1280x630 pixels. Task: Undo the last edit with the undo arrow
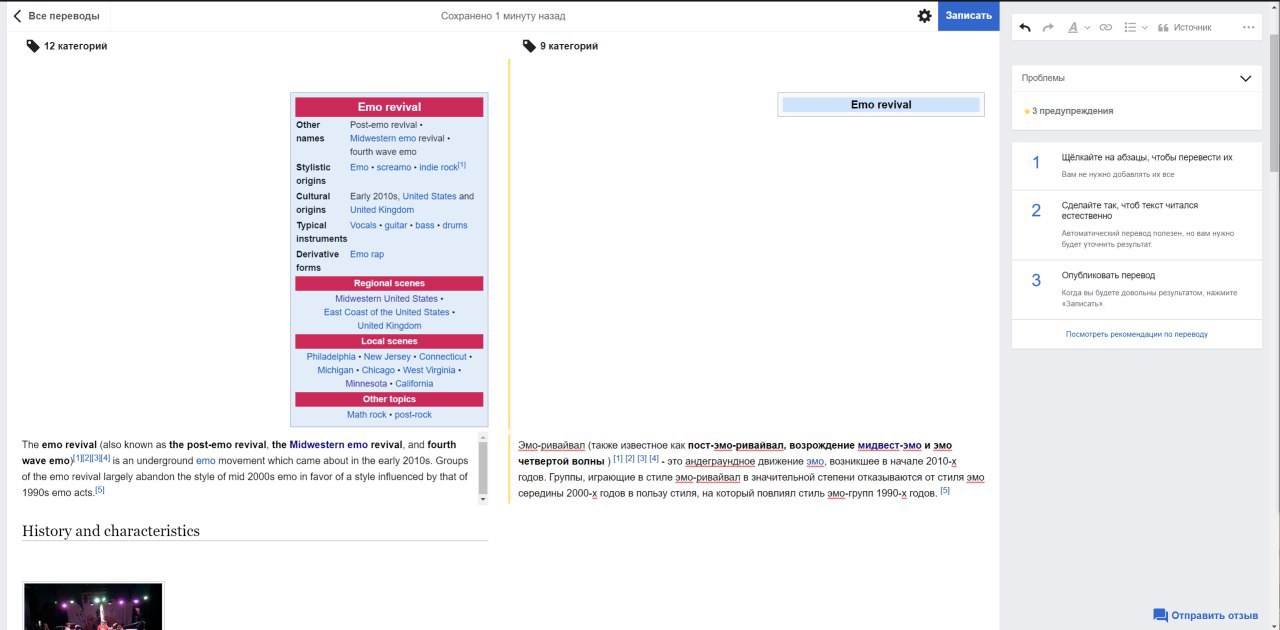[x=1025, y=27]
